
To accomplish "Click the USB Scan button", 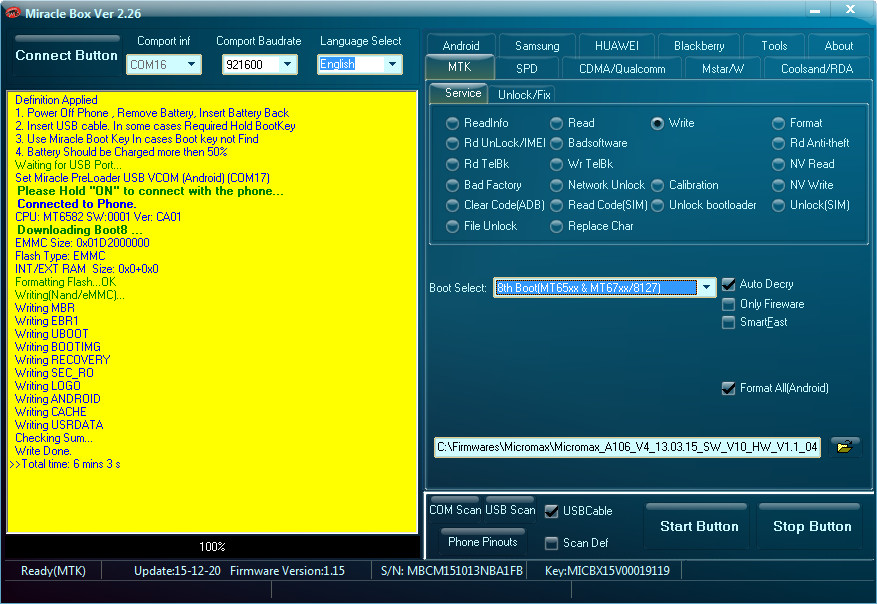I will click(510, 509).
